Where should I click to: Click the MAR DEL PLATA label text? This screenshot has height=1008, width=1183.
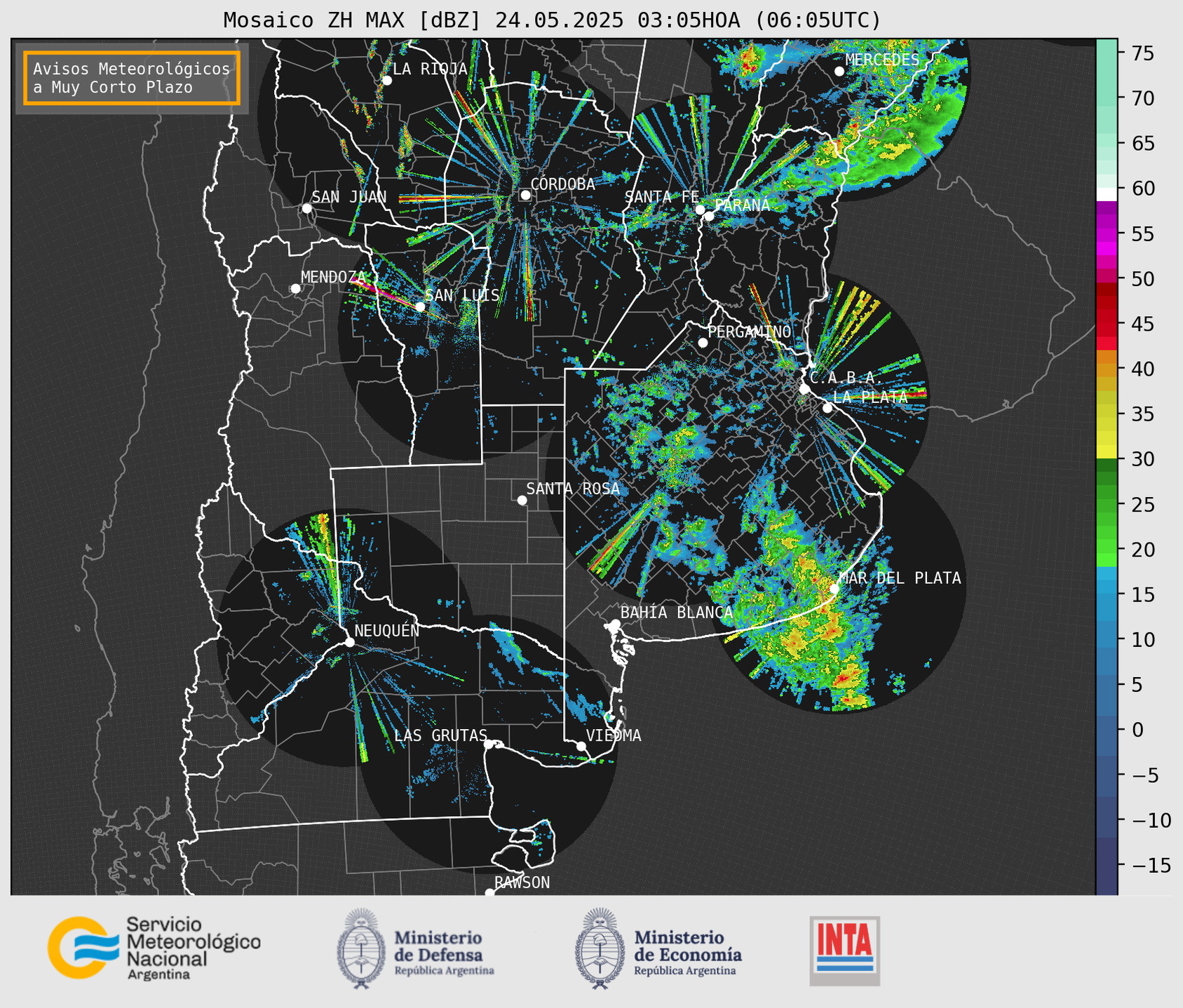click(x=900, y=578)
